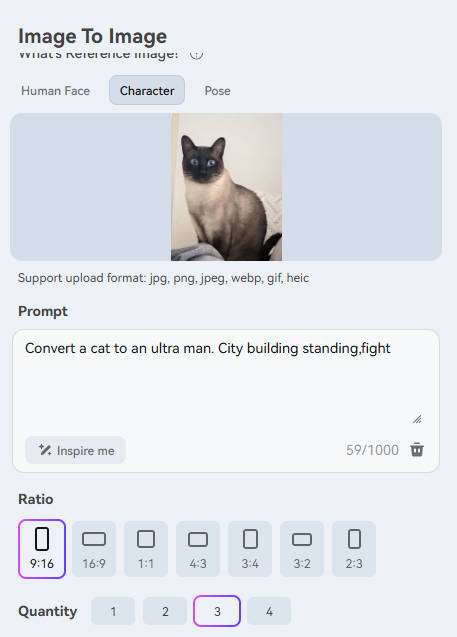Select the 1:1 square ratio icon

pyautogui.click(x=146, y=539)
